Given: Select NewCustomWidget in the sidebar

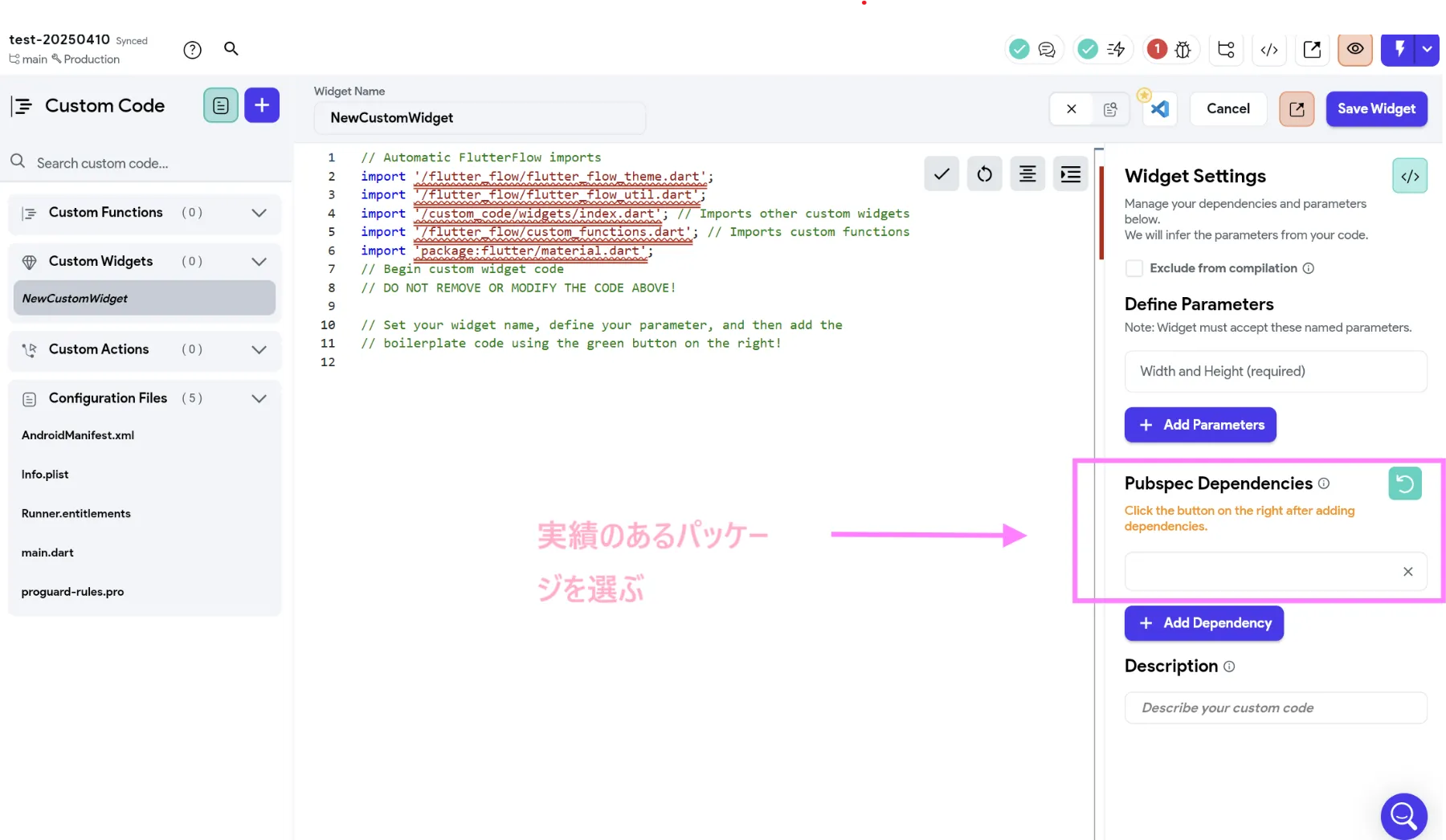Looking at the screenshot, I should (x=145, y=298).
